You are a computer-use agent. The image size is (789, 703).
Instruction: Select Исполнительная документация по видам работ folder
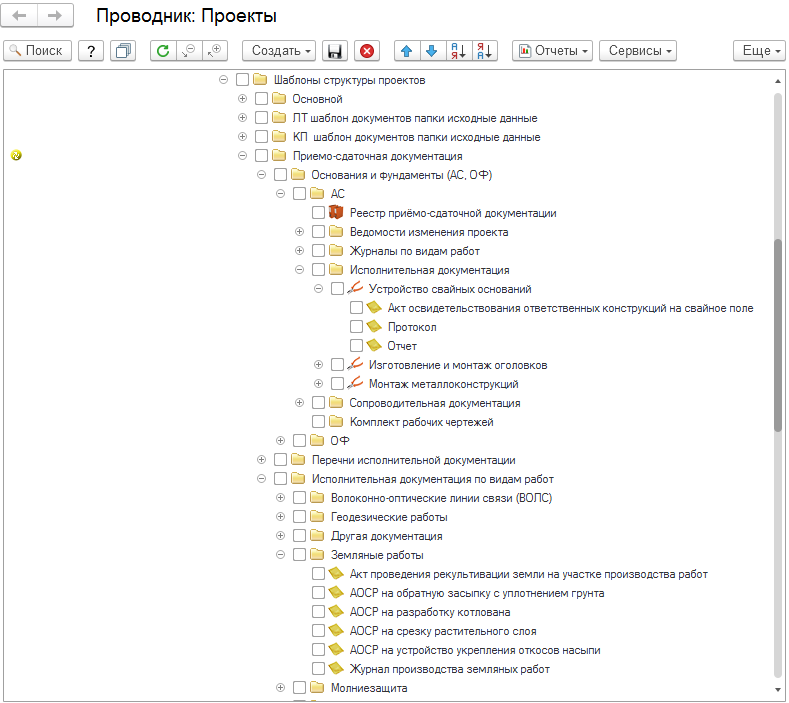click(x=433, y=479)
